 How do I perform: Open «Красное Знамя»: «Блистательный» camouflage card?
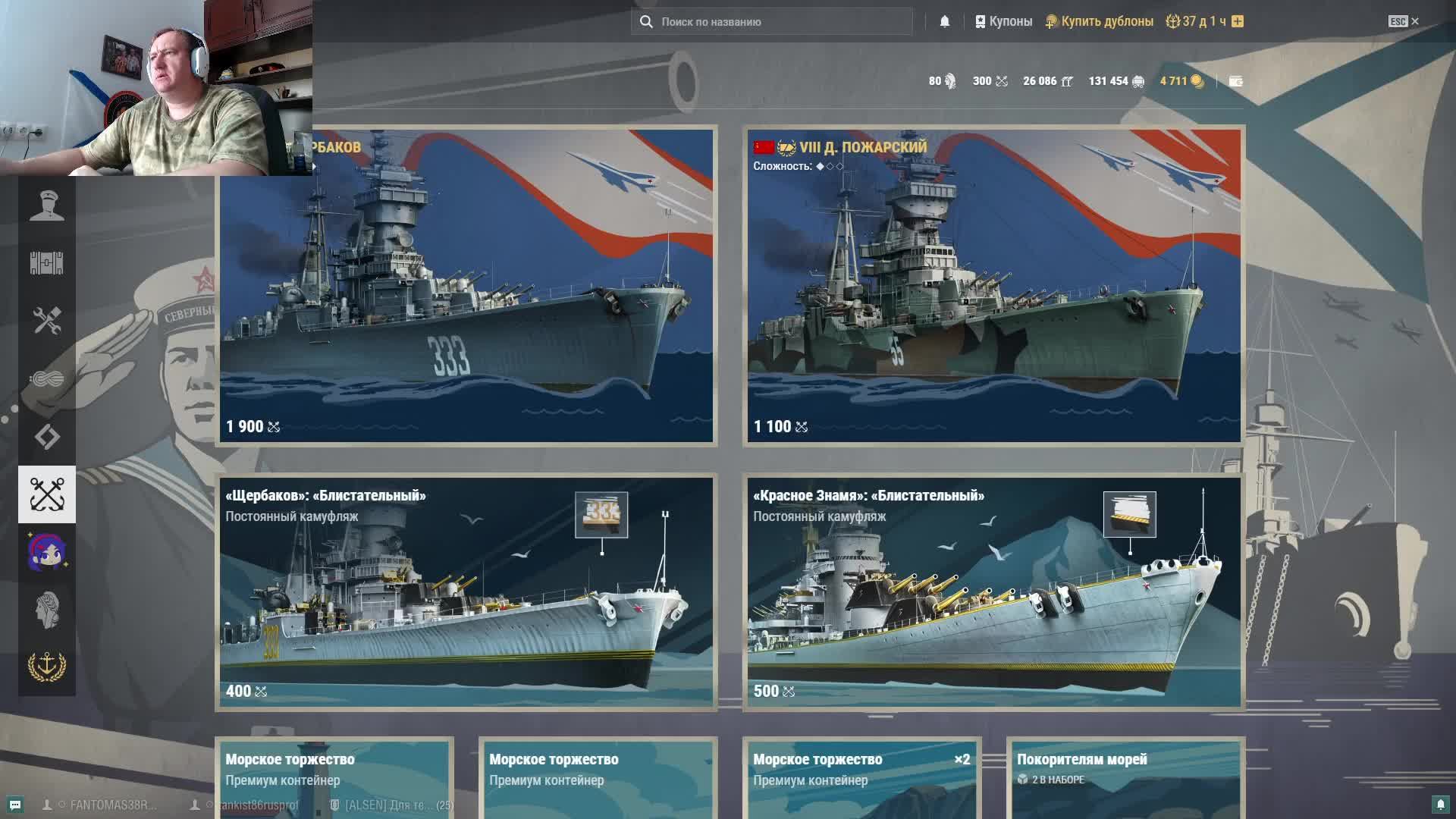click(x=993, y=592)
